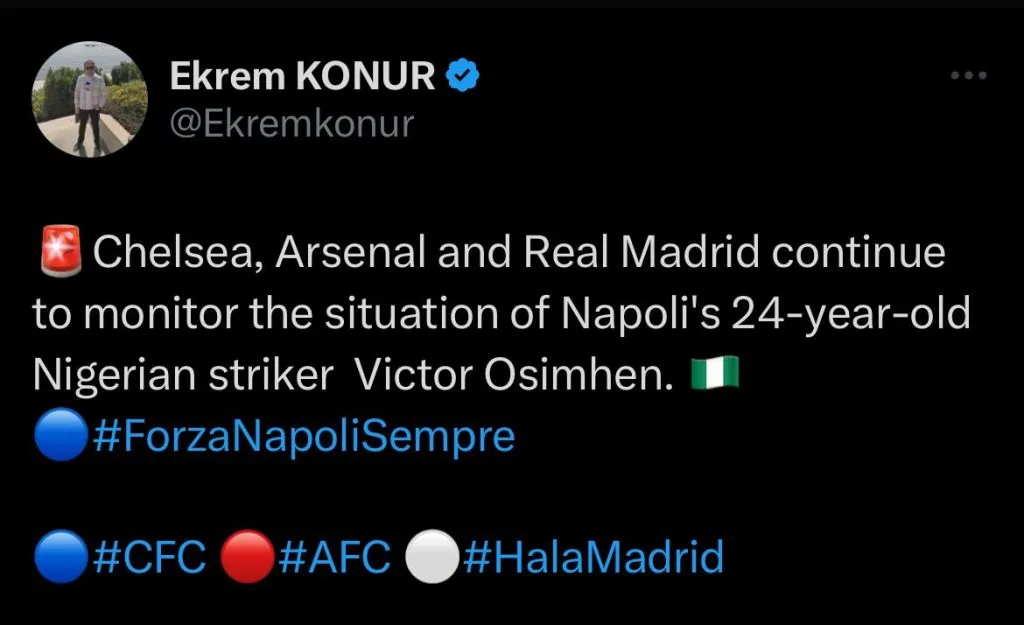
Task: Open the three-dot more options menu
Action: (x=968, y=77)
